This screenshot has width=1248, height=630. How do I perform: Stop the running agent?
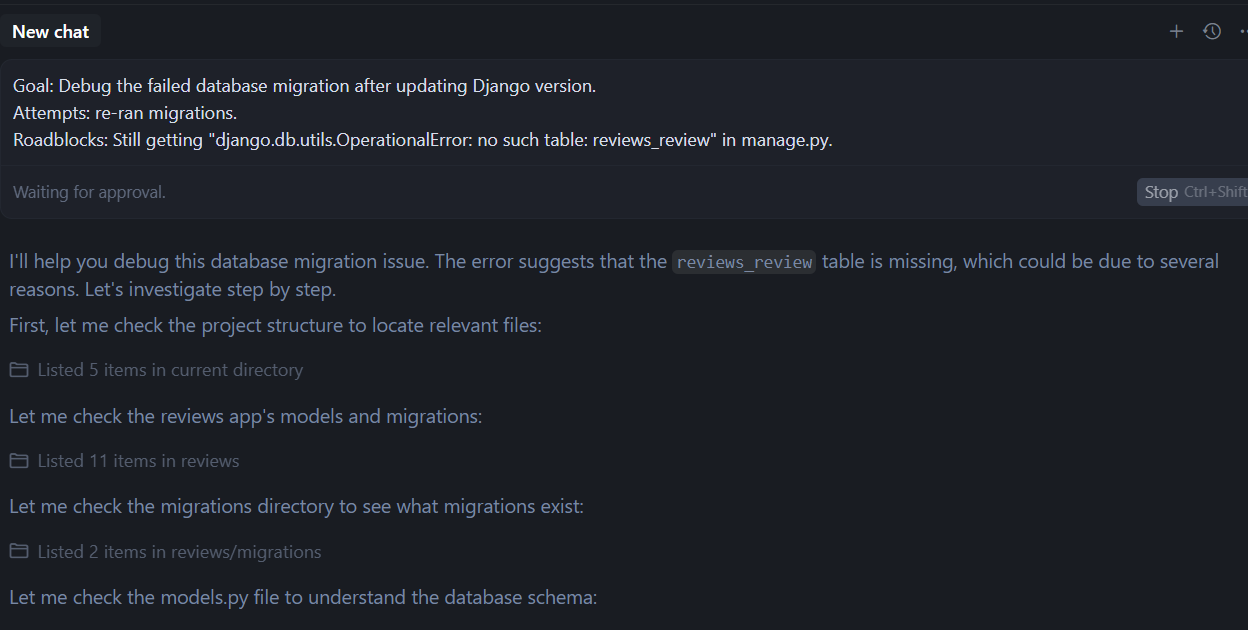click(x=1161, y=192)
